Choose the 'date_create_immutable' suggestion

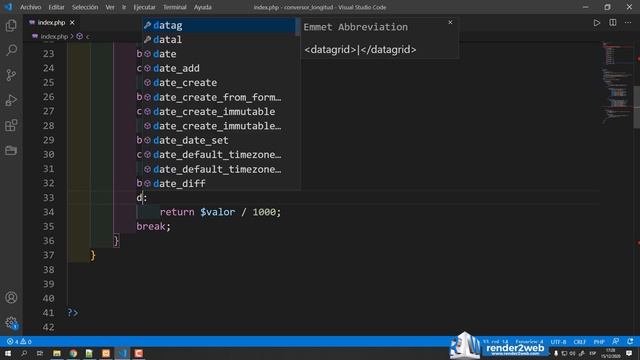click(x=218, y=111)
